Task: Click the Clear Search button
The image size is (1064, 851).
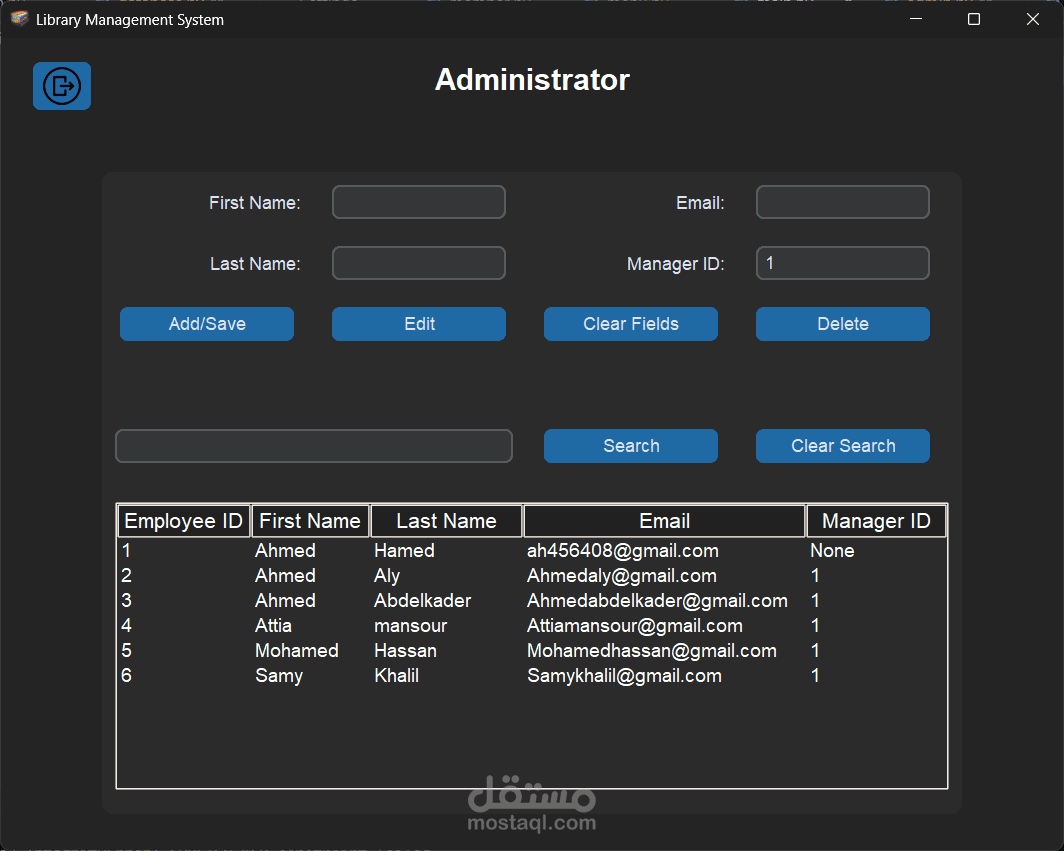Action: pos(843,446)
